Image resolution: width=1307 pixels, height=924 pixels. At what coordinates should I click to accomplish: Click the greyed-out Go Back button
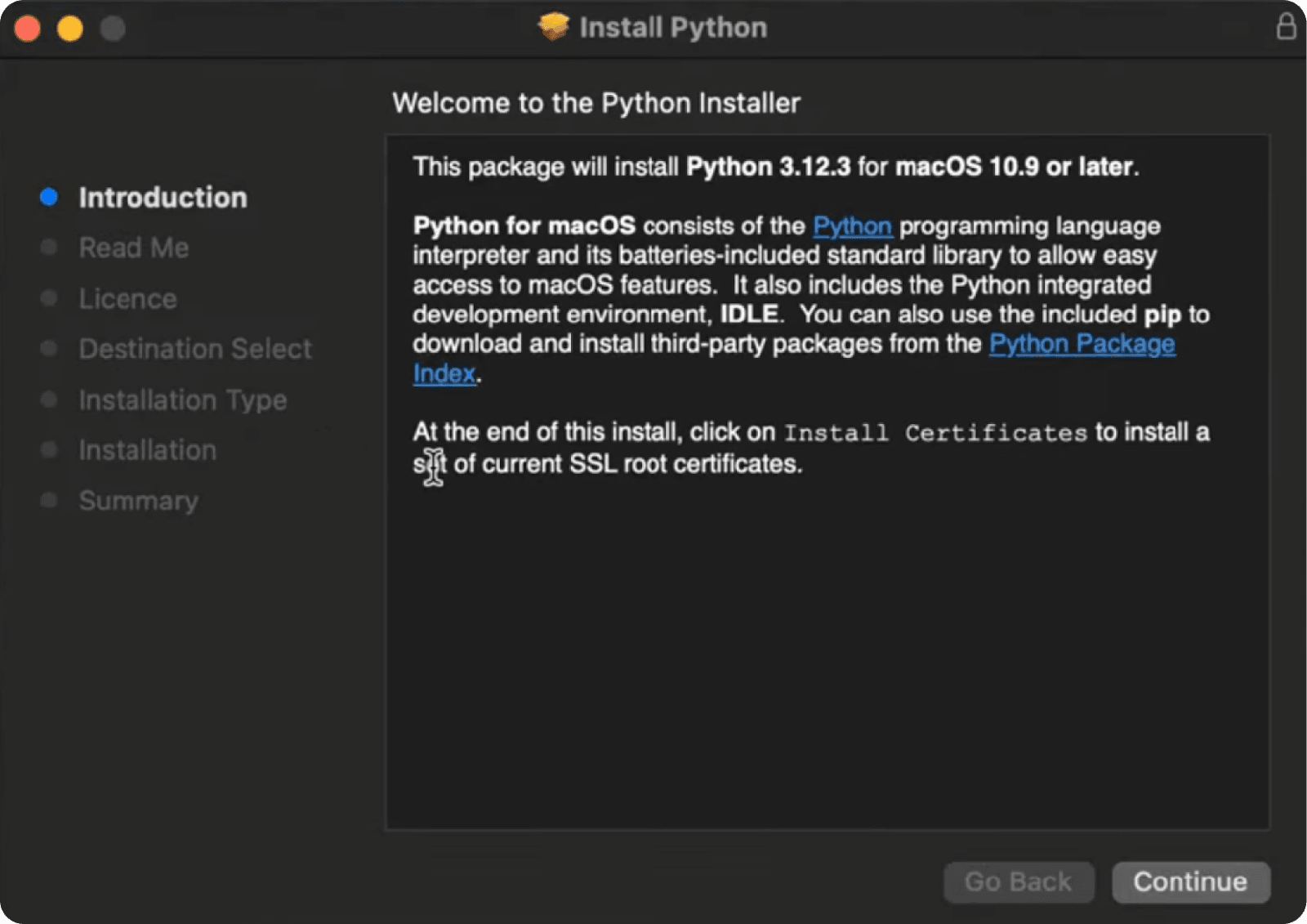click(x=1019, y=882)
